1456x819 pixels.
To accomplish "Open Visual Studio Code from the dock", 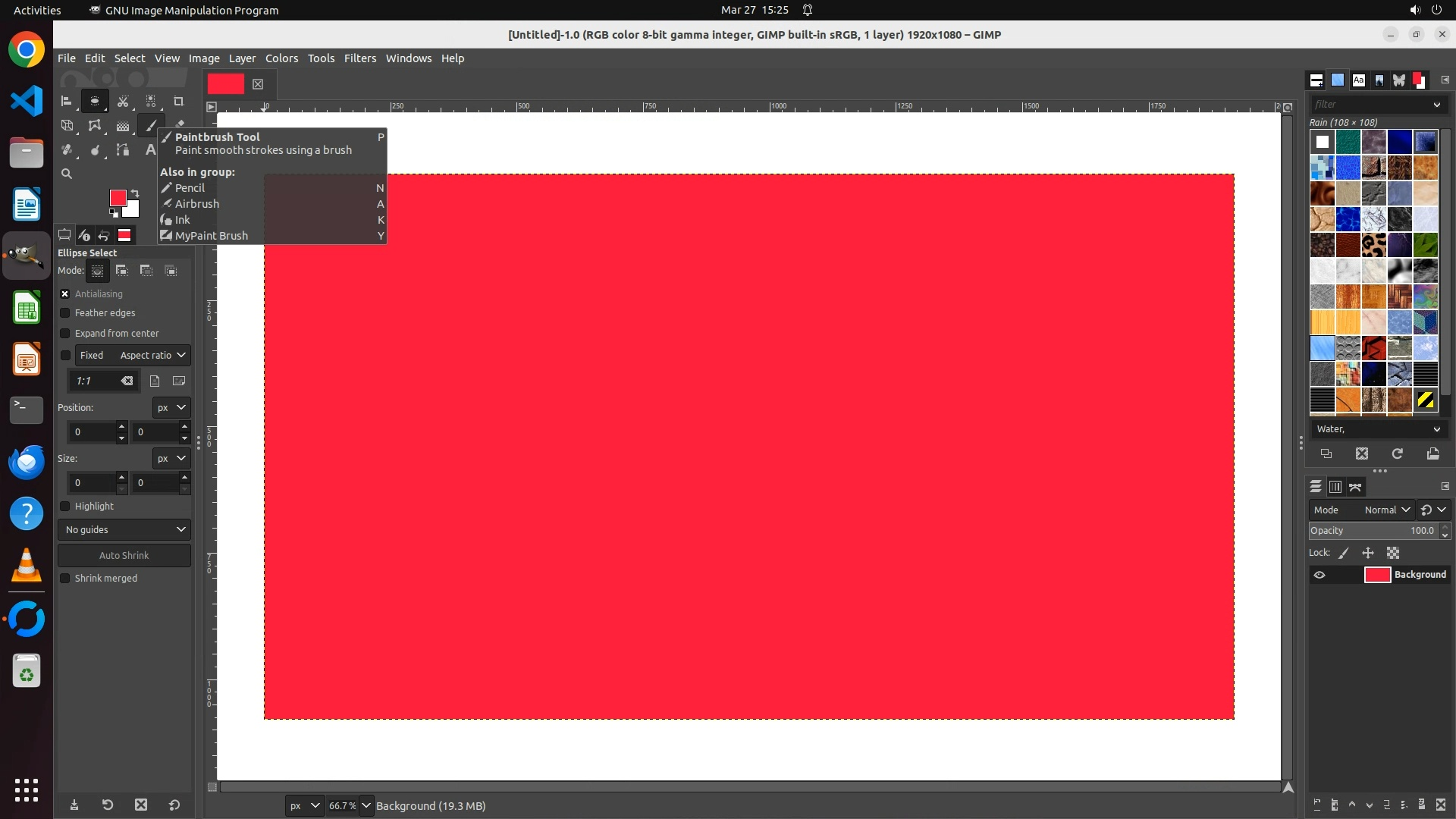I will tap(27, 101).
